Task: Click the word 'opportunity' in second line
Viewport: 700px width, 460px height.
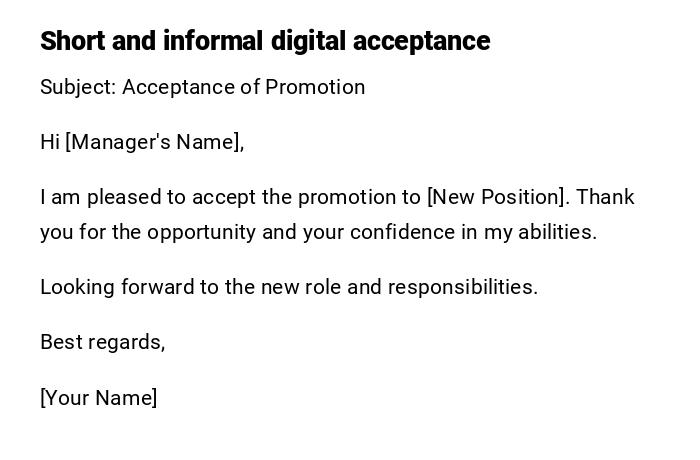Action: (x=202, y=232)
